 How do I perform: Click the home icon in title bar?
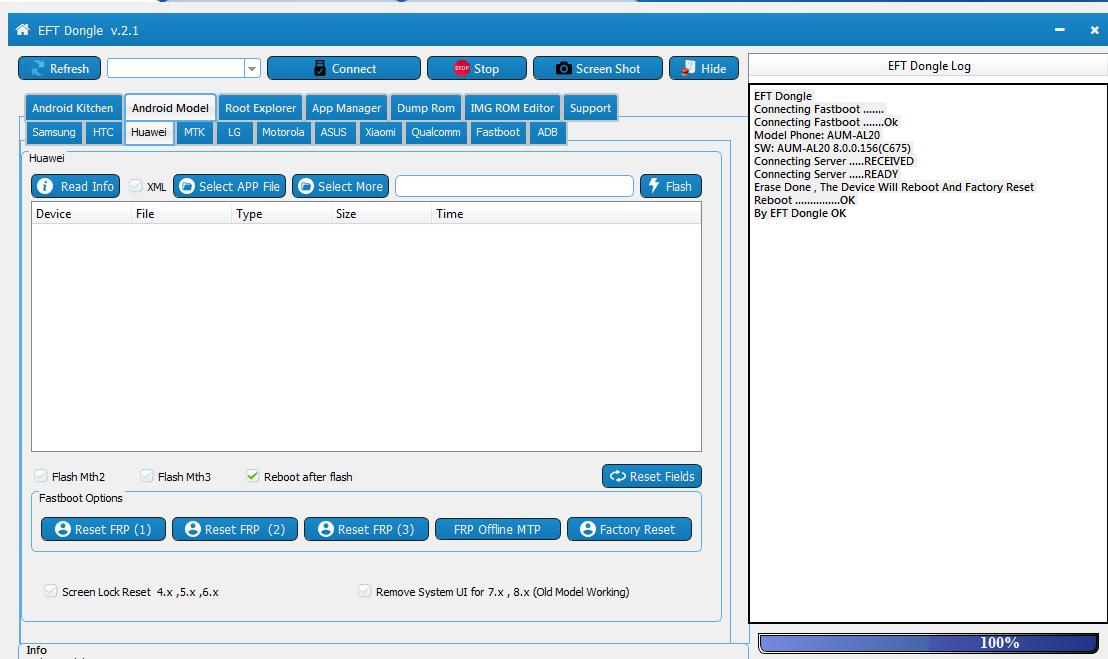pos(23,30)
